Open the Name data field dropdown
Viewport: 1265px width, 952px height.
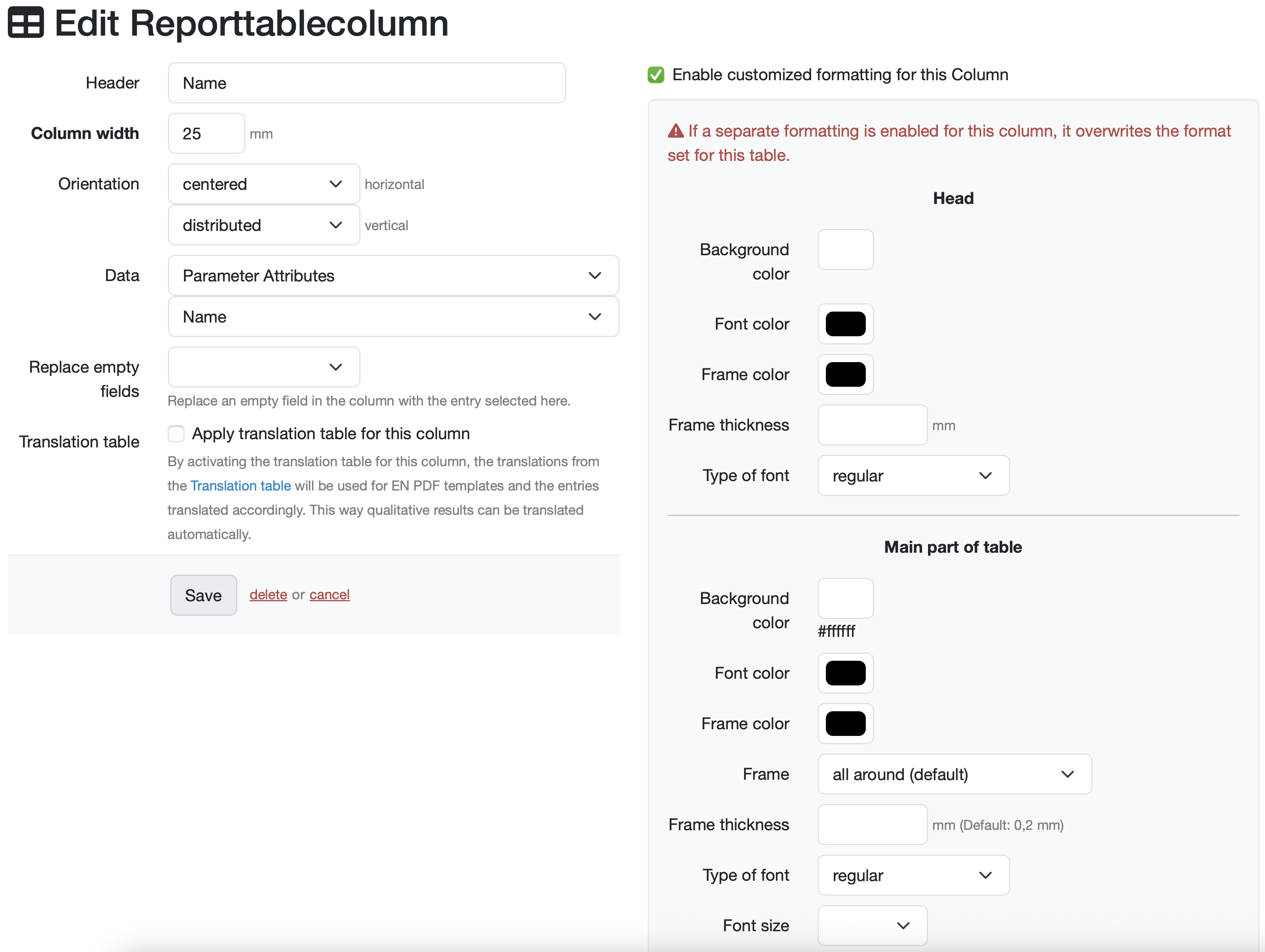point(393,317)
